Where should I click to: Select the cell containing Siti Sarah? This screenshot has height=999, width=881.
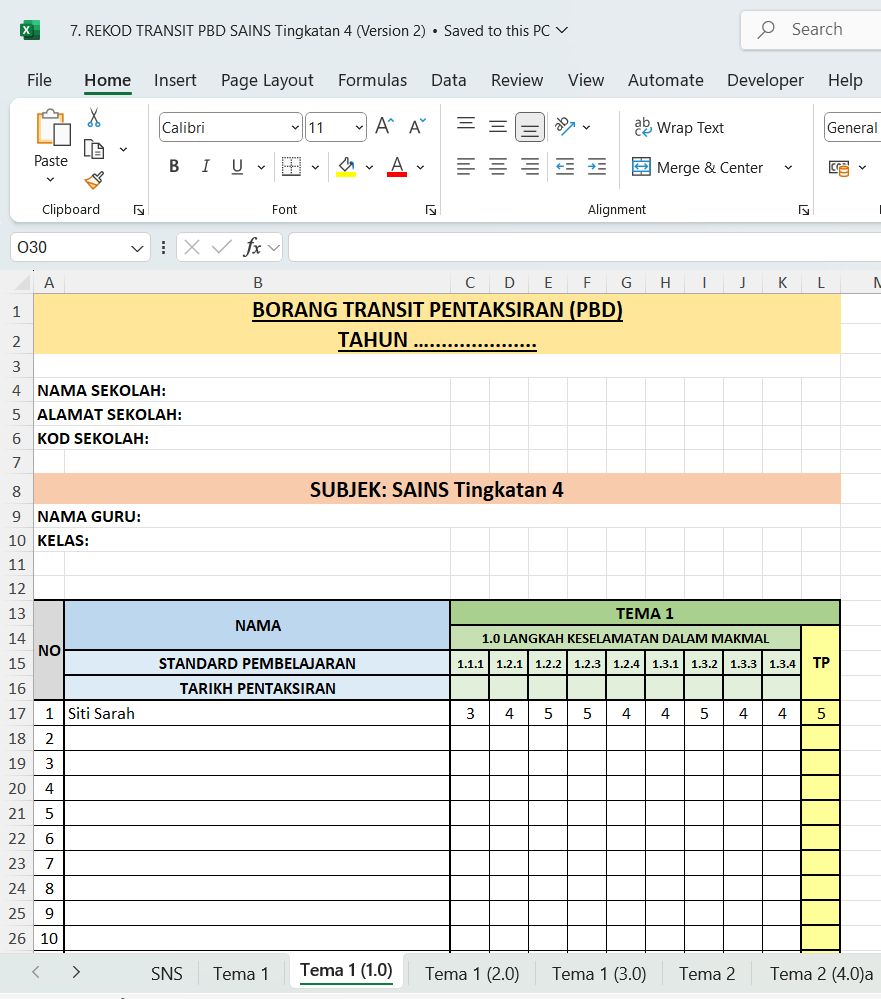pyautogui.click(x=257, y=714)
